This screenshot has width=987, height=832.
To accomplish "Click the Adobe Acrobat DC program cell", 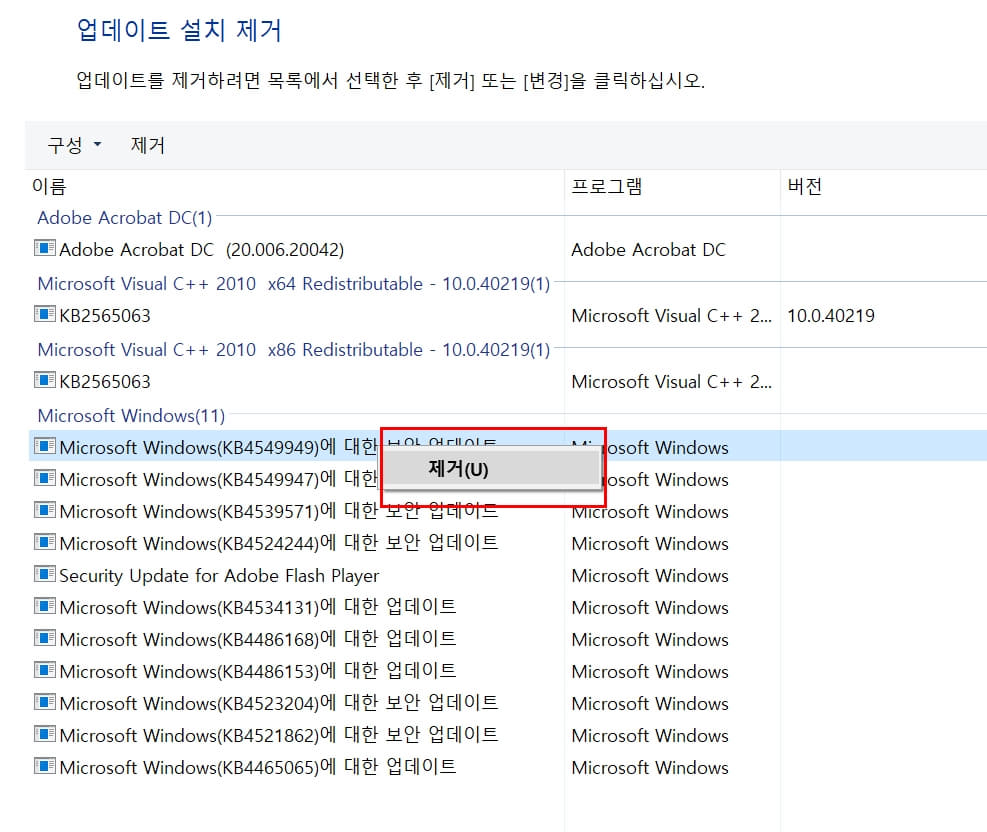I will point(648,250).
